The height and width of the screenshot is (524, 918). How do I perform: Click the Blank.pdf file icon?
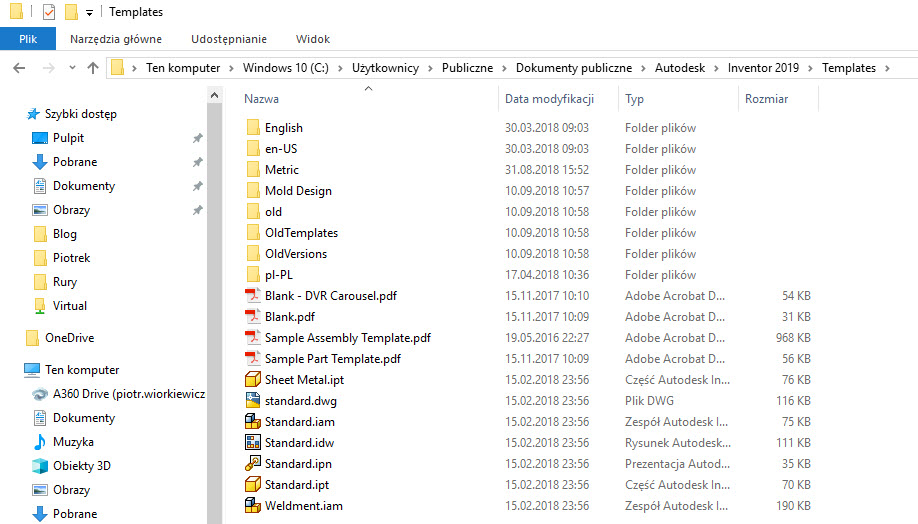252,317
